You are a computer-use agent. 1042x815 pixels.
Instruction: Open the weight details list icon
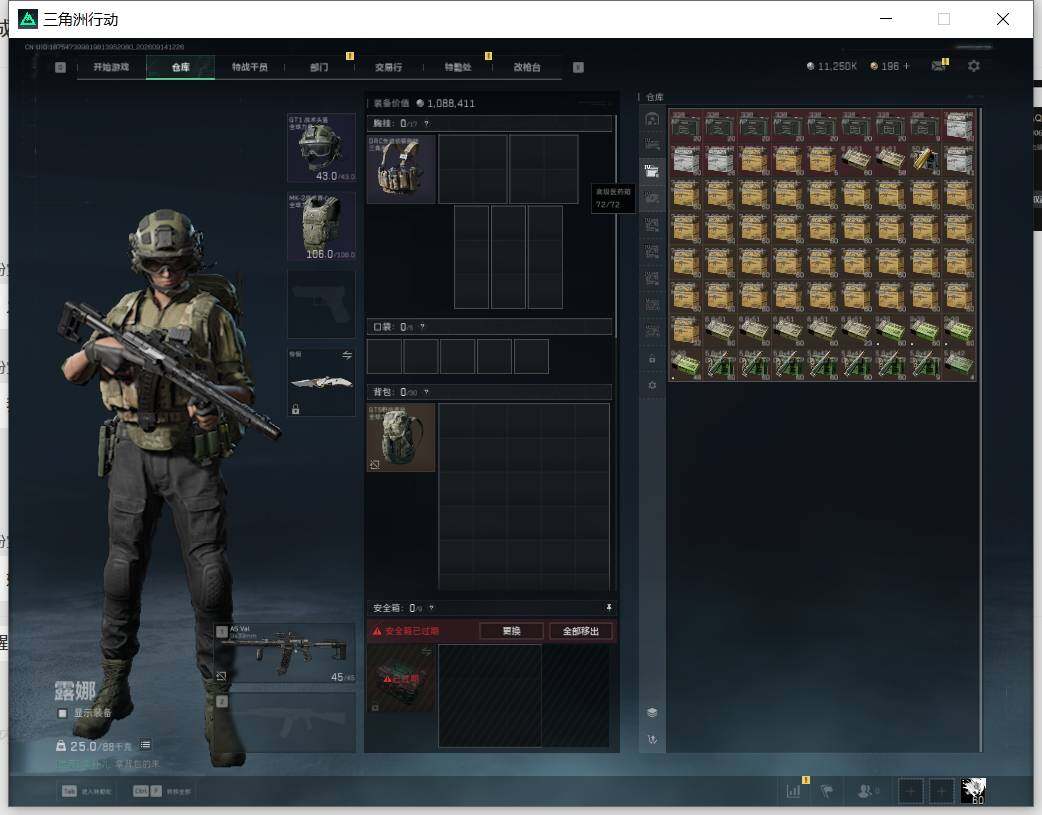tap(146, 745)
